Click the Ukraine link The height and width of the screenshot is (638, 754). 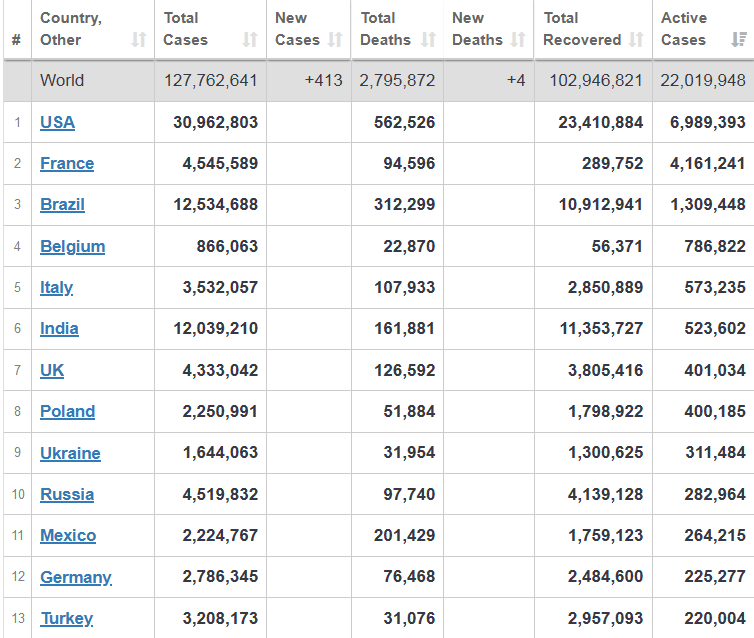tap(70, 453)
